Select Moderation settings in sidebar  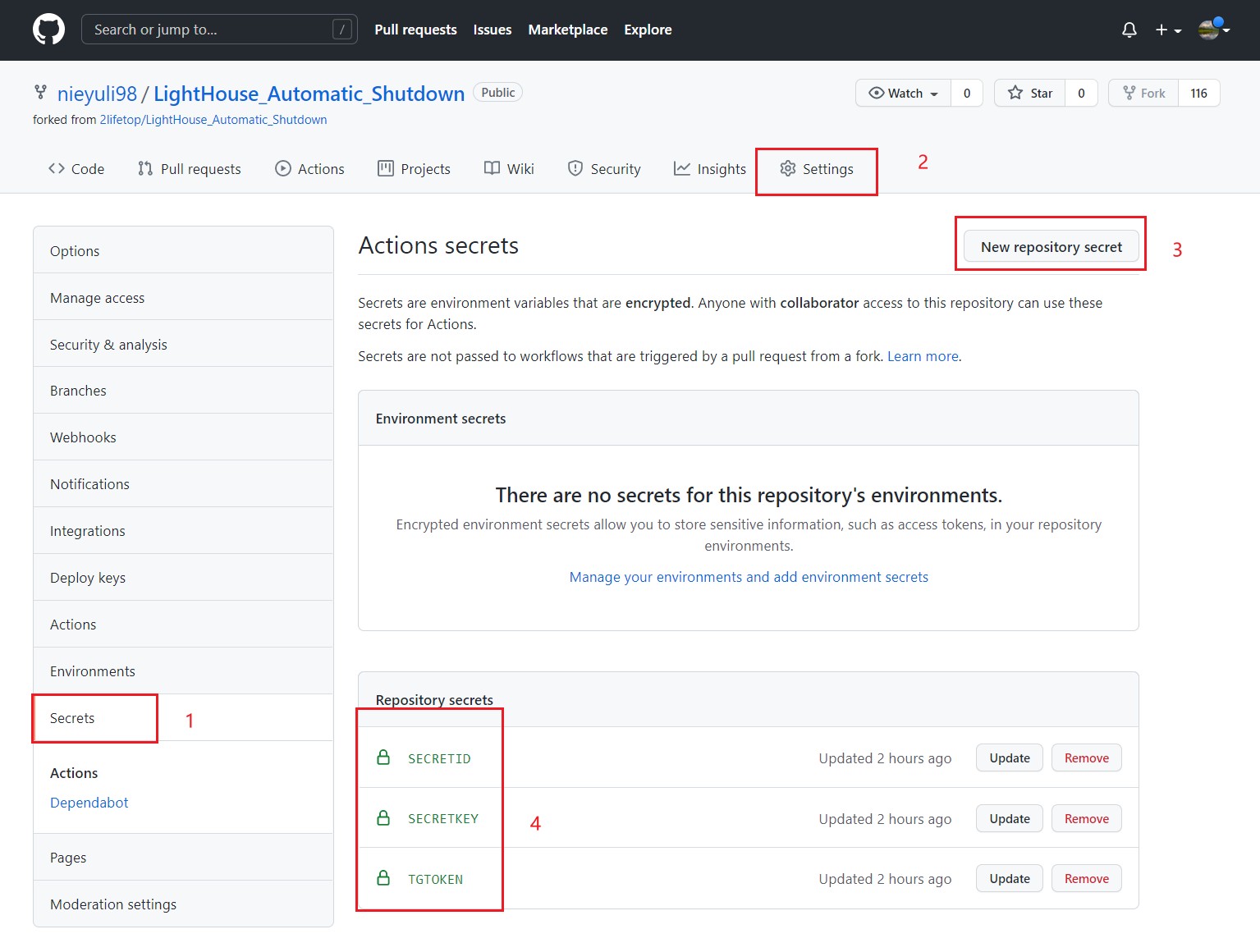[183, 904]
